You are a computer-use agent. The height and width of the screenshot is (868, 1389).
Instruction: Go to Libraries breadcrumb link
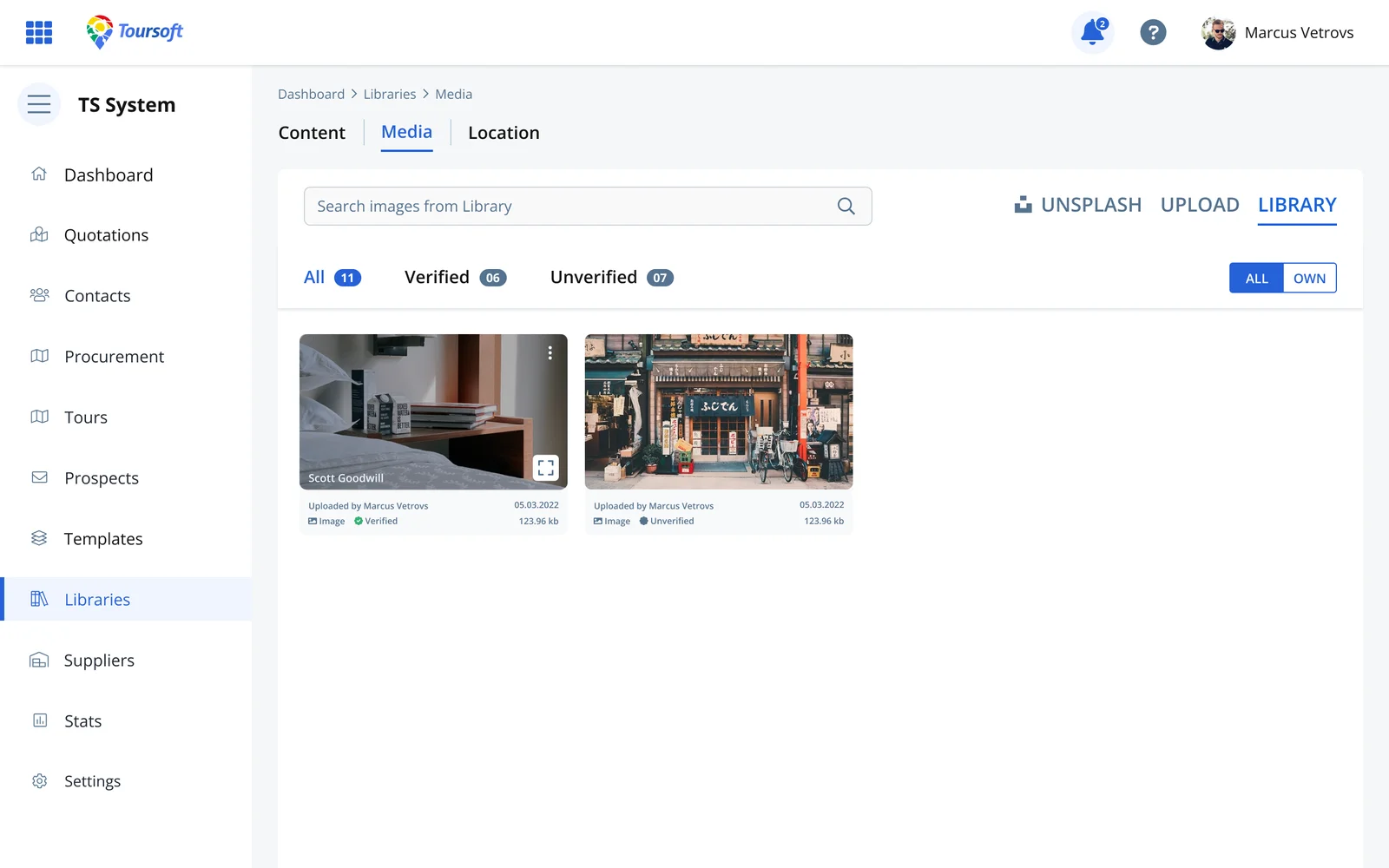[390, 94]
